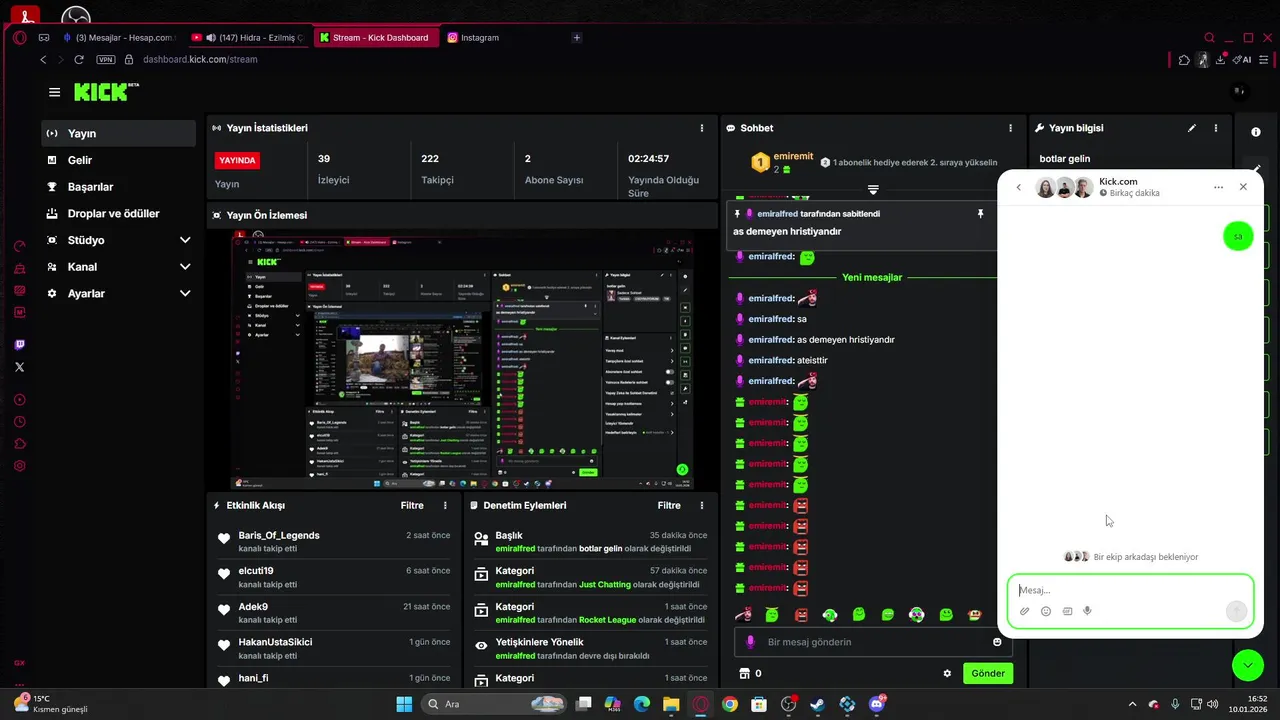1280x720 pixels.
Task: Click the address bar URL
Action: coord(200,60)
